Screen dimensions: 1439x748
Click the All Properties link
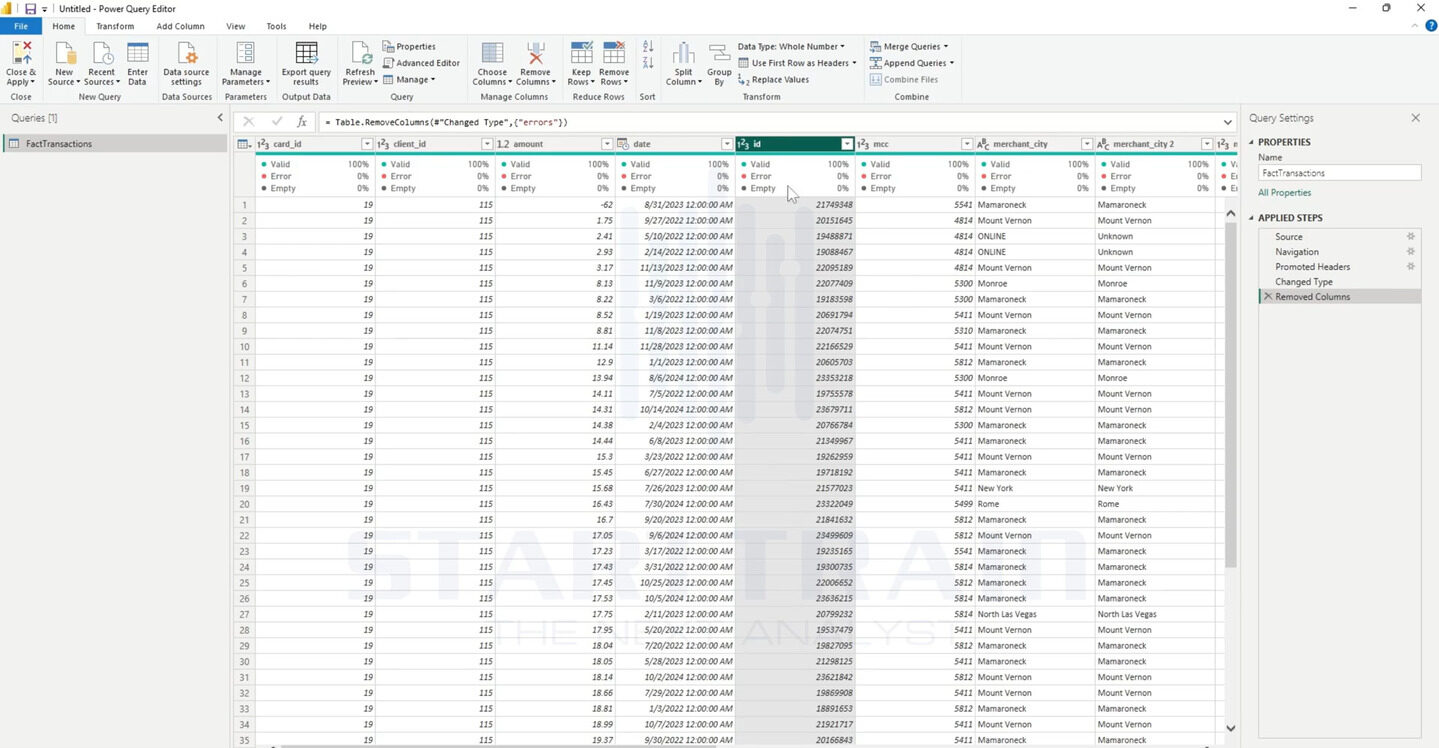point(1285,193)
